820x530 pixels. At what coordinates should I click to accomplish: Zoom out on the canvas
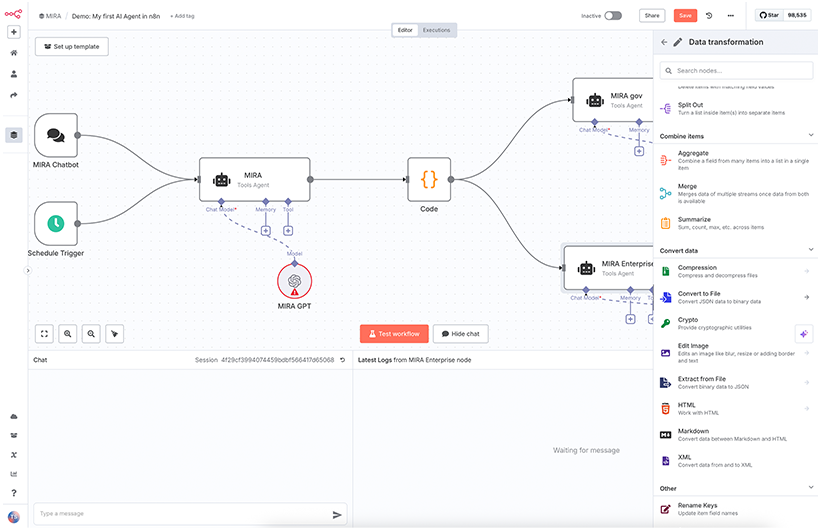pos(91,334)
